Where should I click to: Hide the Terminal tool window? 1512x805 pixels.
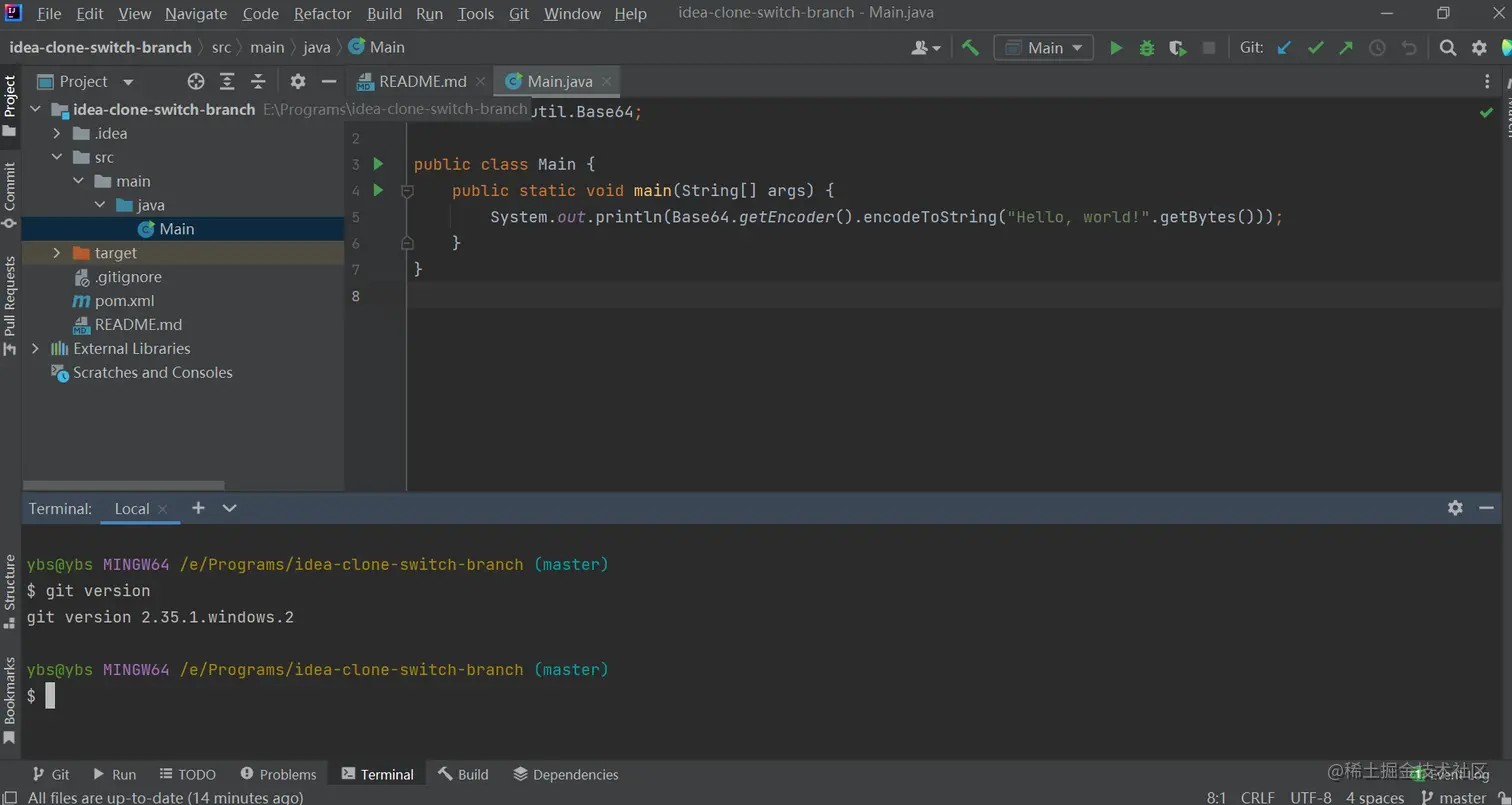1487,508
